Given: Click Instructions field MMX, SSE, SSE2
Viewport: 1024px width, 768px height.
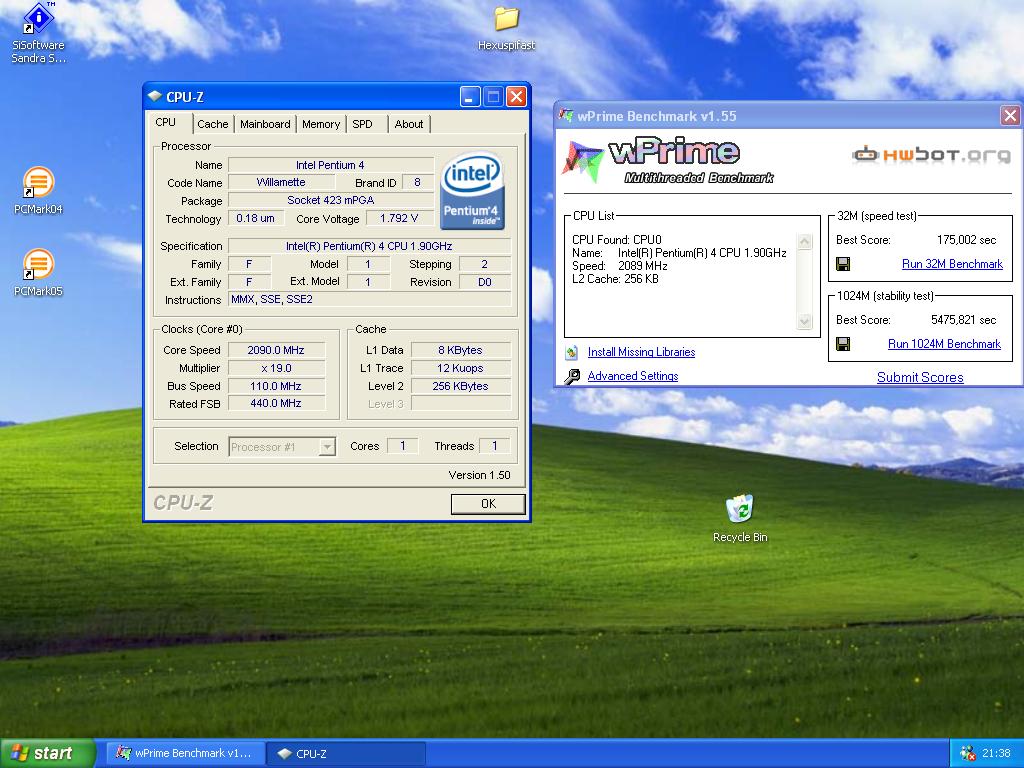Looking at the screenshot, I should point(369,300).
